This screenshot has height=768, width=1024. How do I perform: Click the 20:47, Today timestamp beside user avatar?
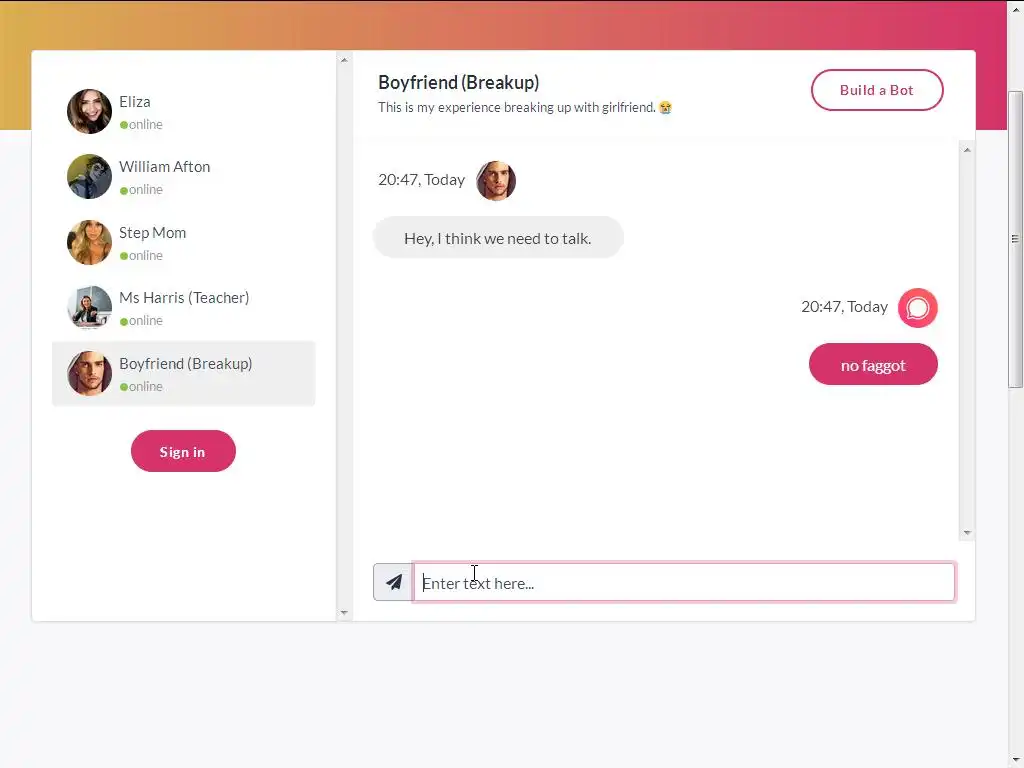point(844,306)
